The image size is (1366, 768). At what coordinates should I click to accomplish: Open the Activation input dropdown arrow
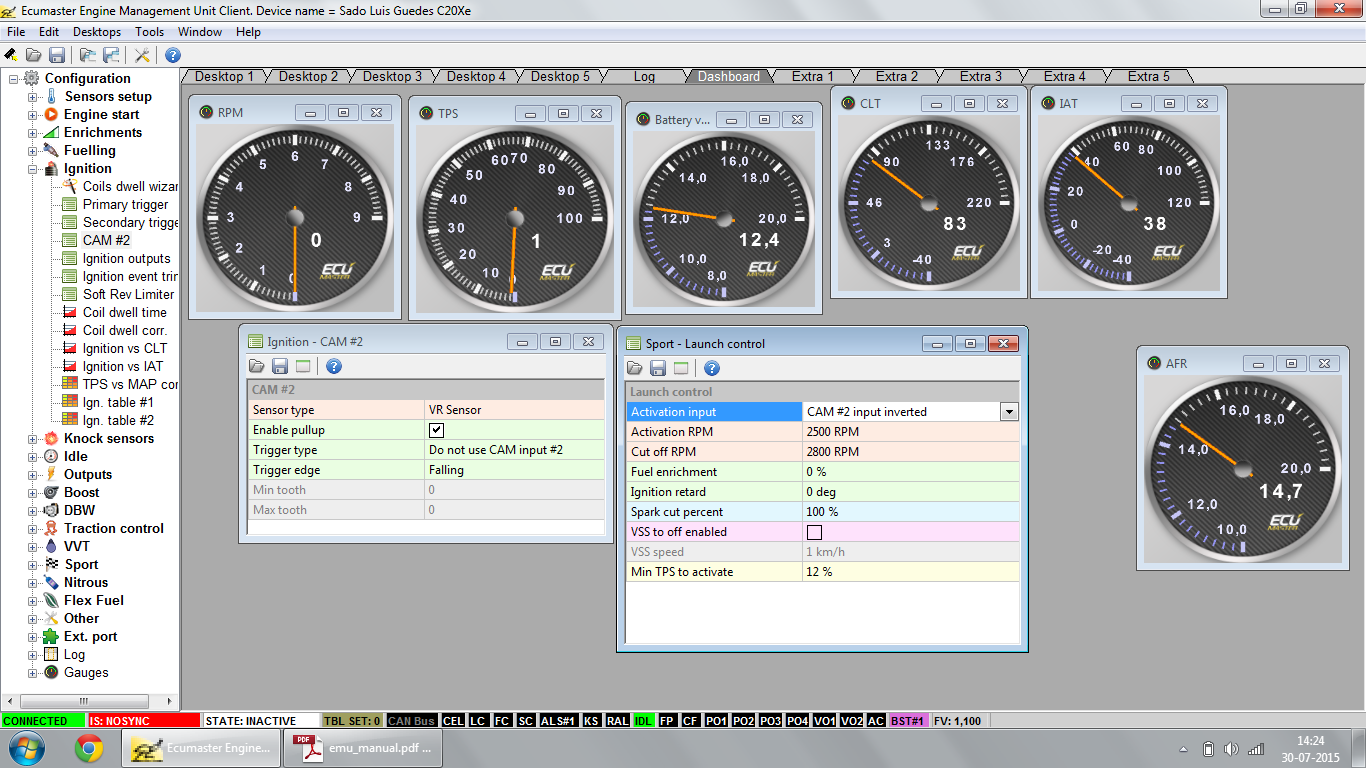pos(1009,412)
